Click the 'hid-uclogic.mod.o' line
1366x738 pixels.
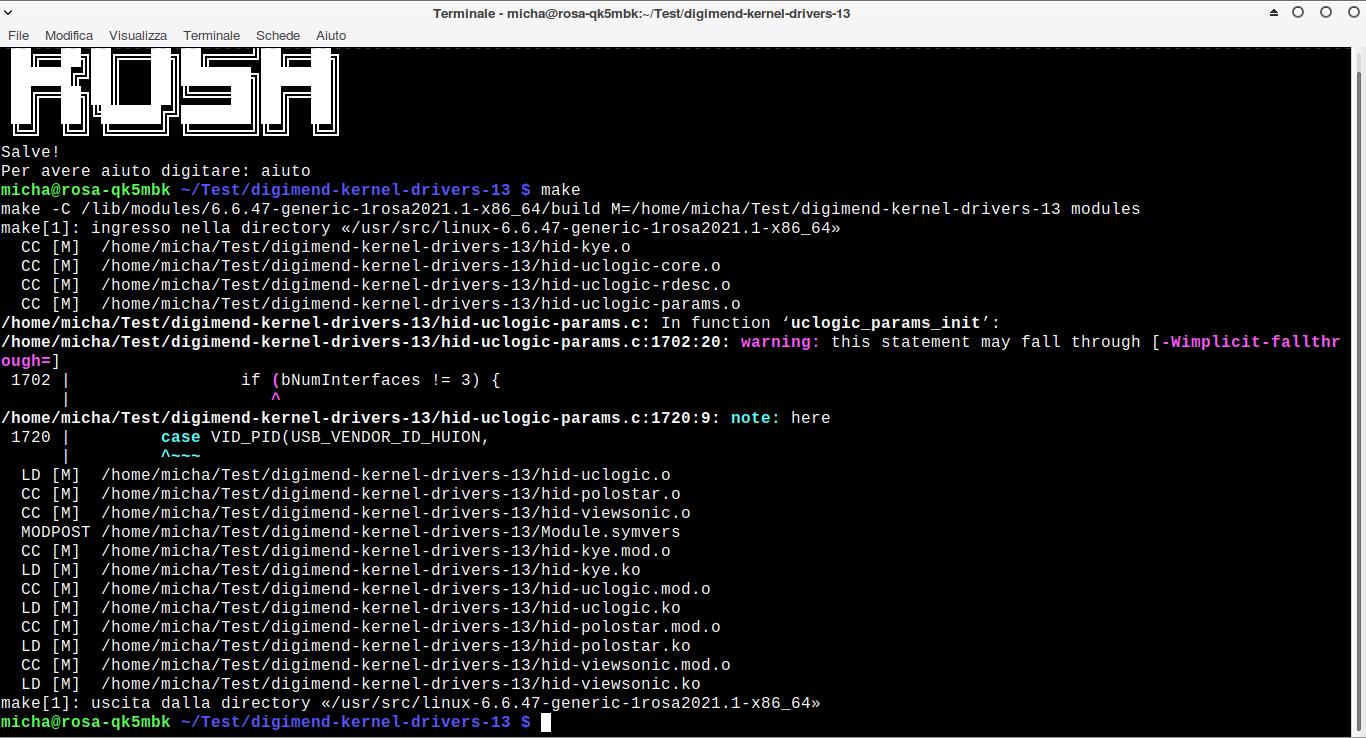[x=366, y=589]
